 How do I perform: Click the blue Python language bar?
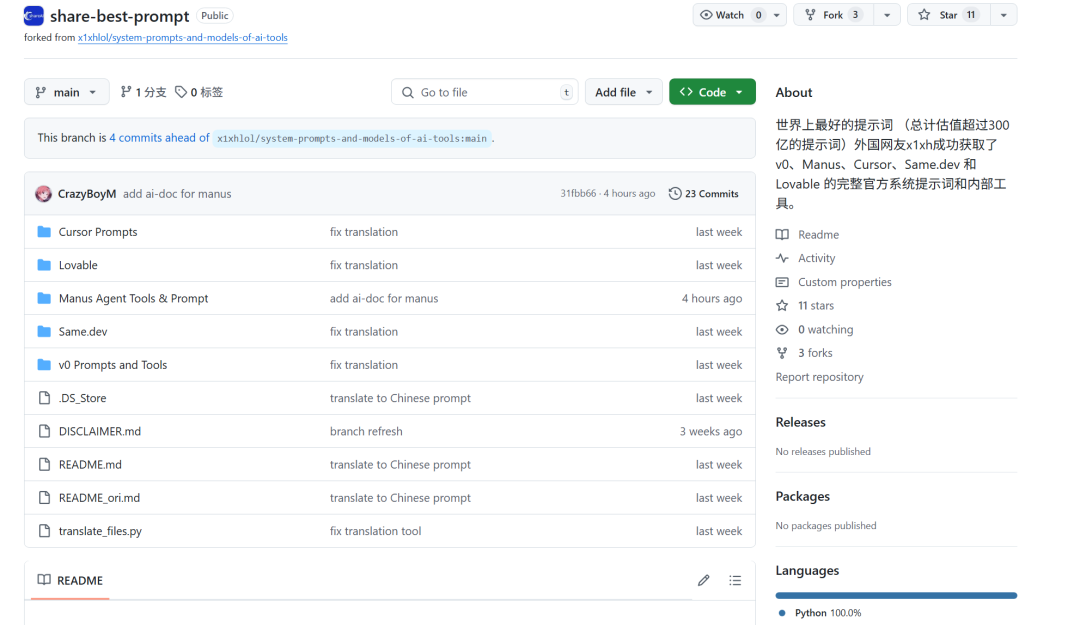(896, 595)
